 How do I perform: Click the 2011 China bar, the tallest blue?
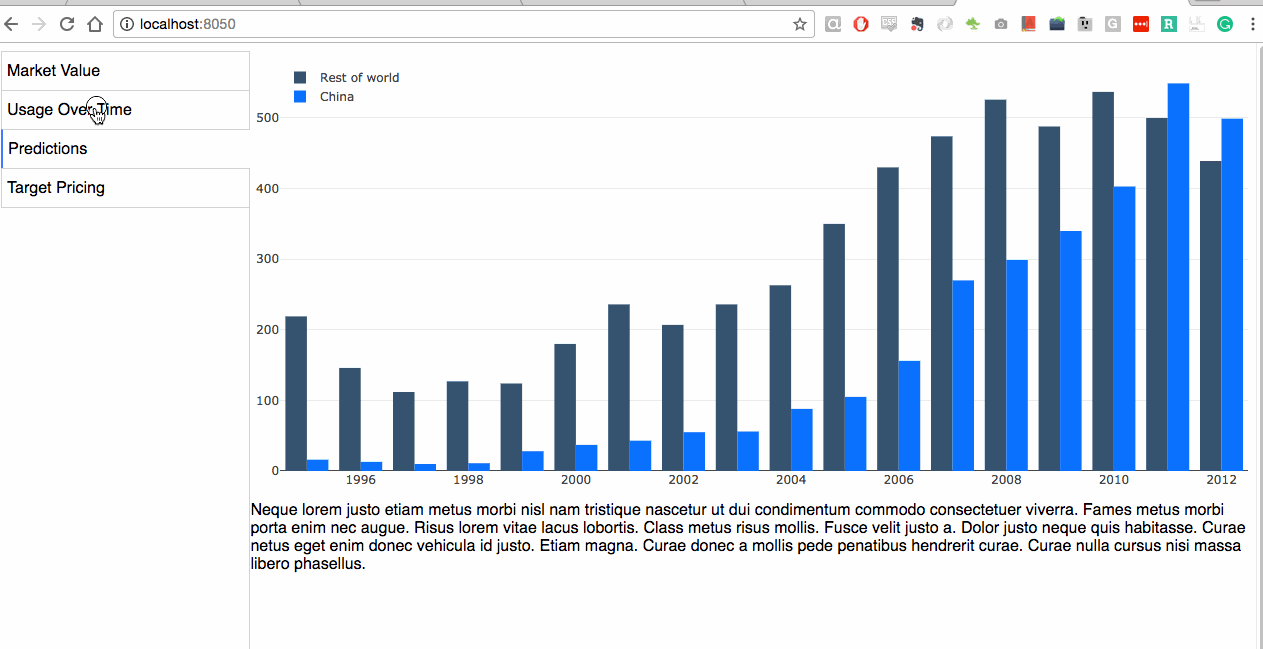tap(1178, 277)
